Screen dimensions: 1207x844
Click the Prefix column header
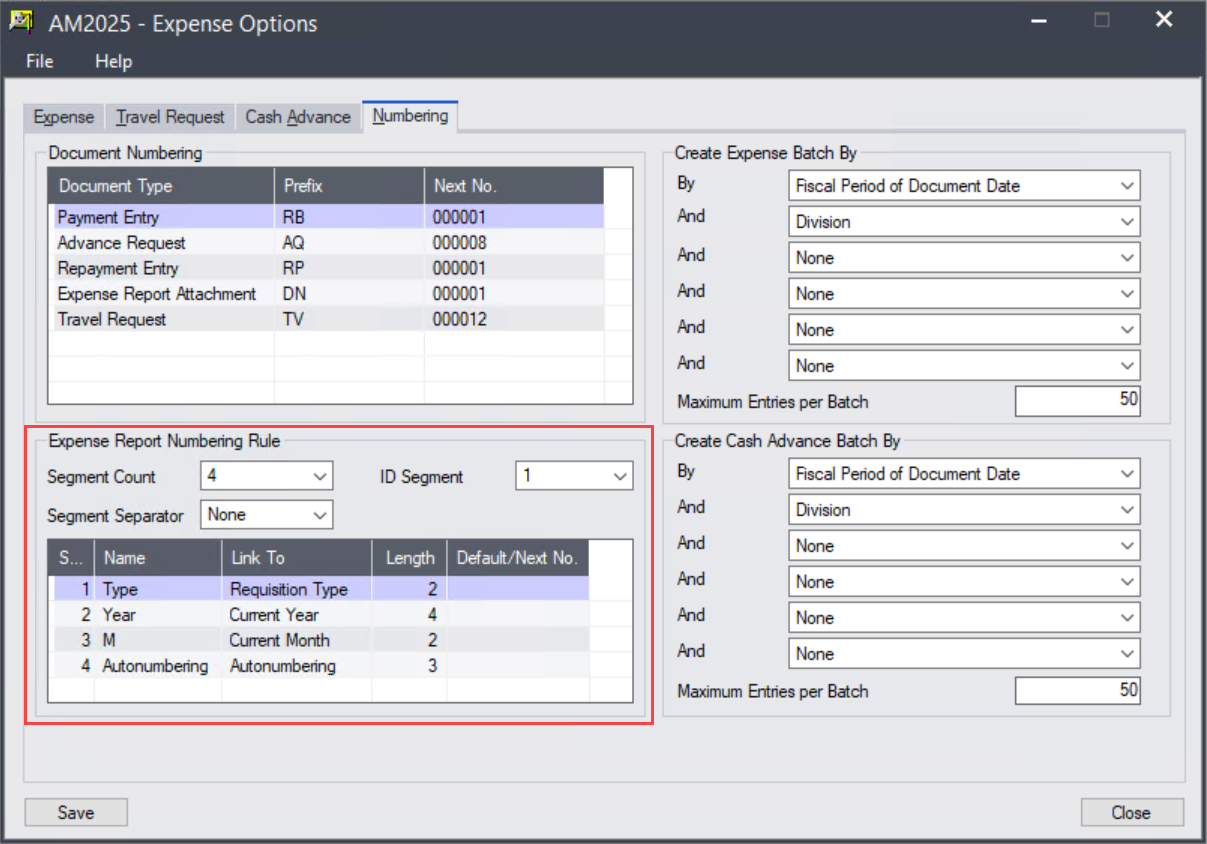tap(349, 186)
